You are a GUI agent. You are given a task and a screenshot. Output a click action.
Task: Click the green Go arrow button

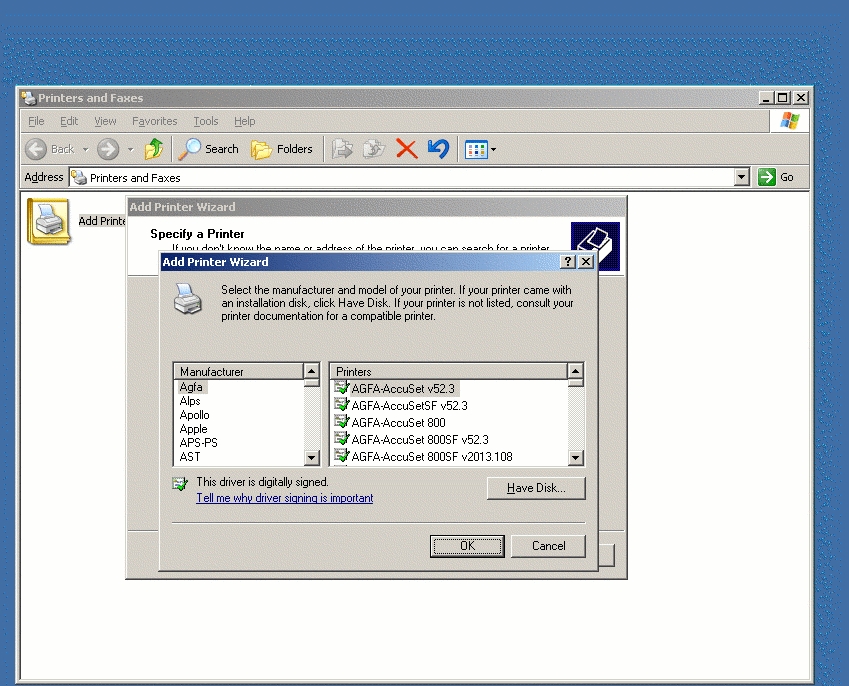767,177
